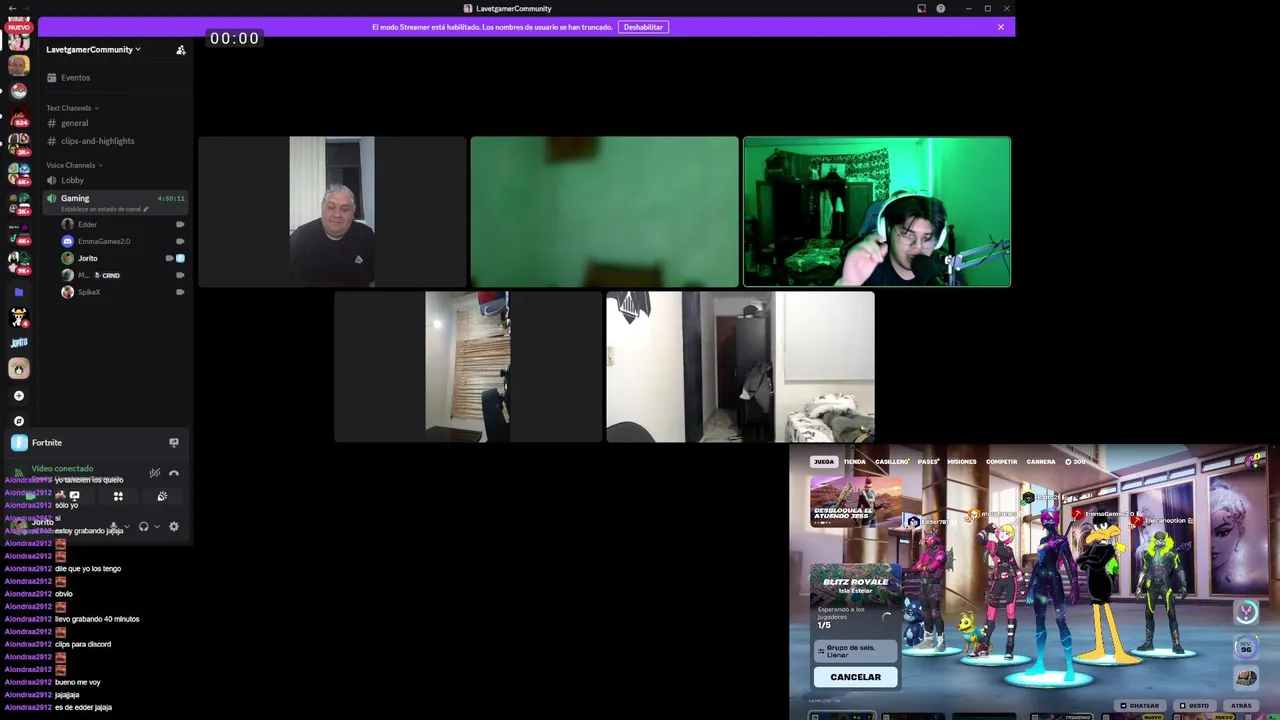Select the webcam tile of man in black shirt

coord(332,212)
